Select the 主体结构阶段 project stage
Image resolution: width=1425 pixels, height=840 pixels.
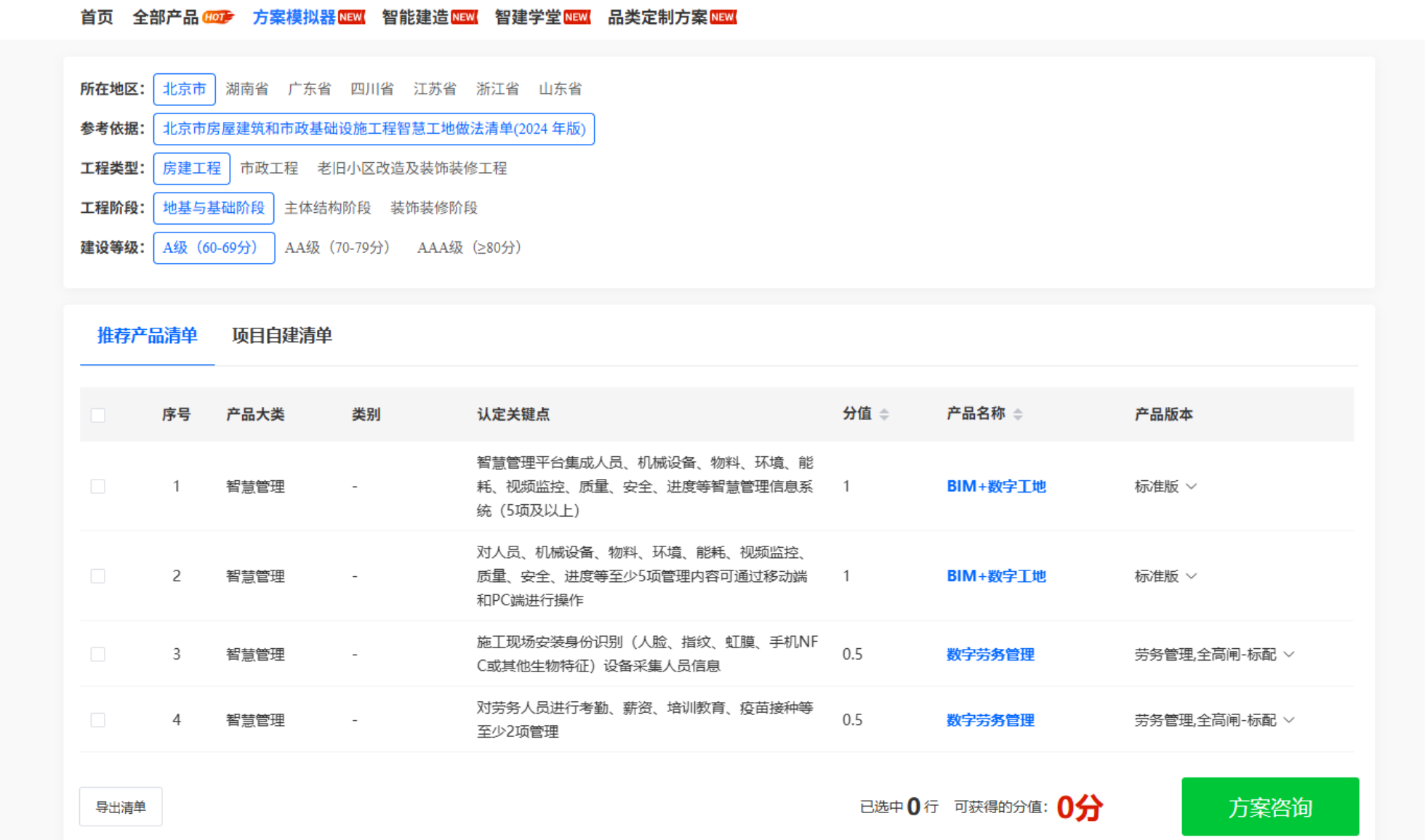327,208
